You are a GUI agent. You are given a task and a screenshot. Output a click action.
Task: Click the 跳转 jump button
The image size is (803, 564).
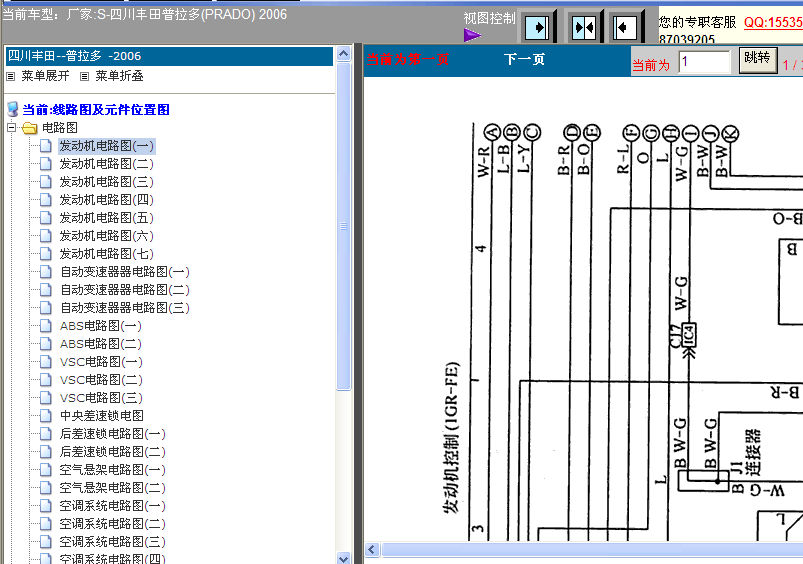click(x=758, y=59)
